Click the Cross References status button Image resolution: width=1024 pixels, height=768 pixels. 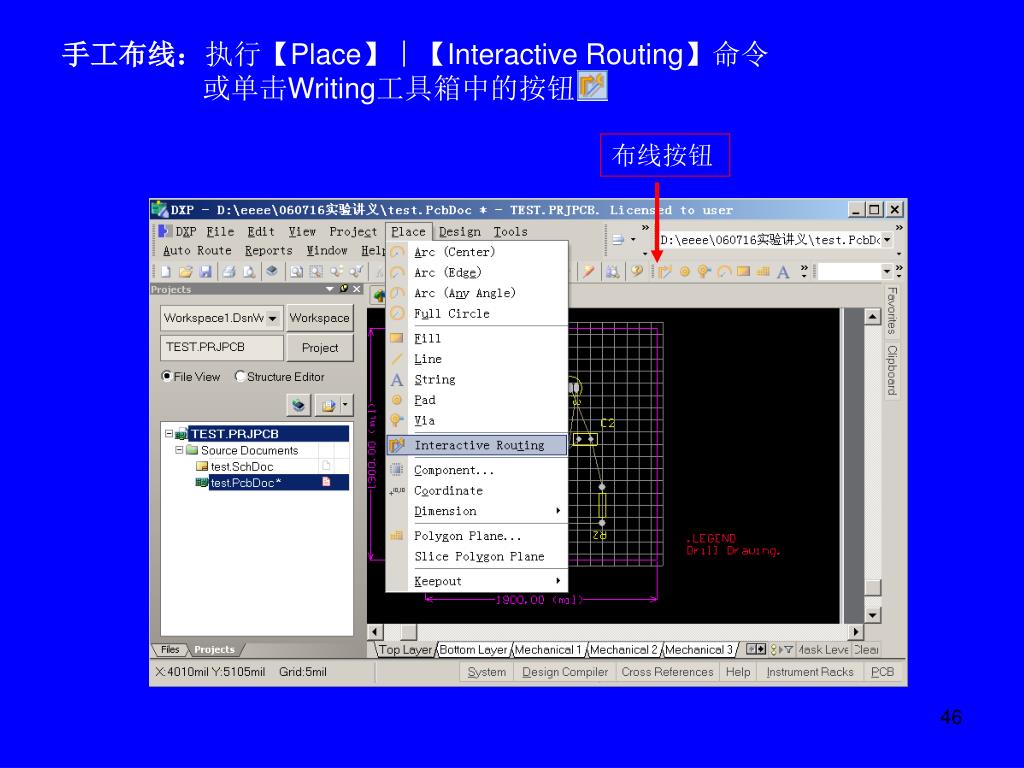[x=667, y=672]
